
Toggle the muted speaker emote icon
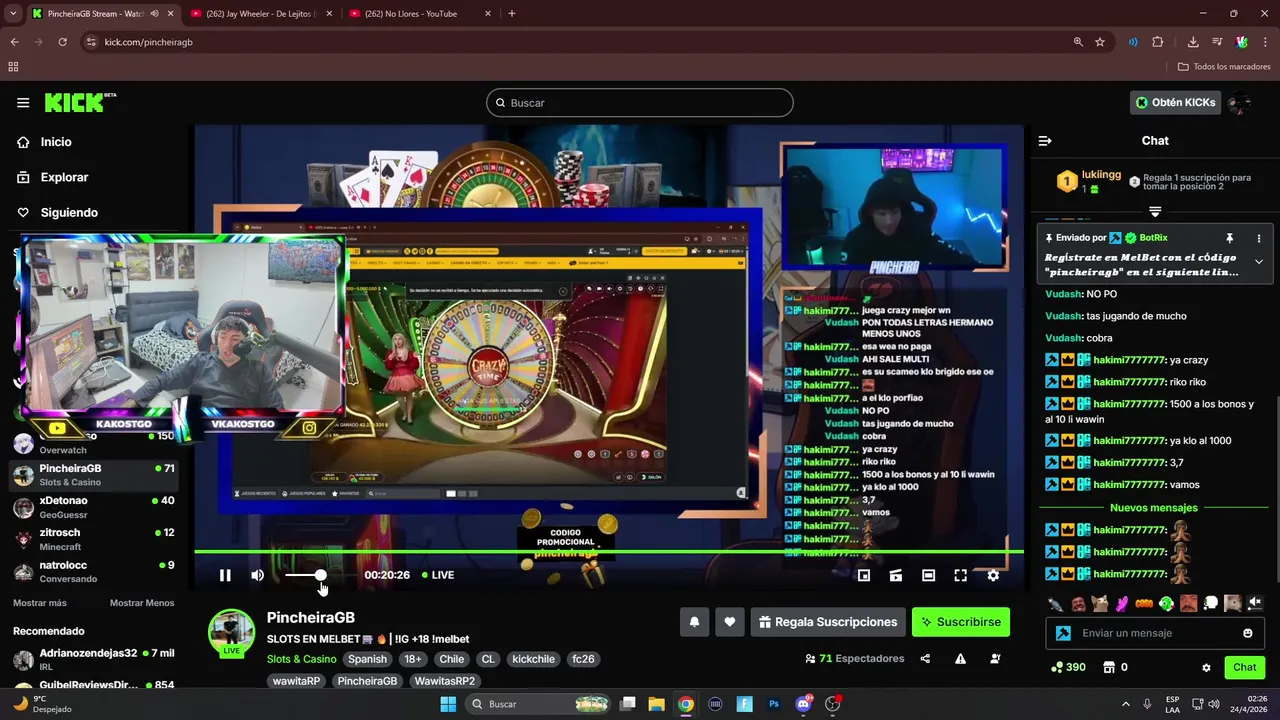pos(1255,603)
